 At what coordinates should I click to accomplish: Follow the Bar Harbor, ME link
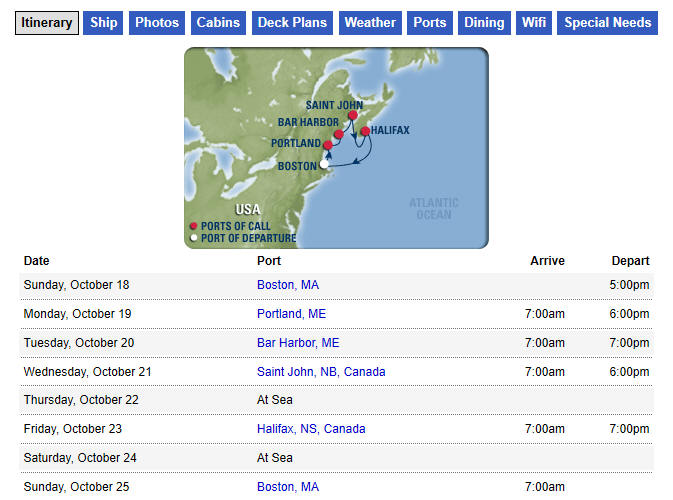coord(298,343)
